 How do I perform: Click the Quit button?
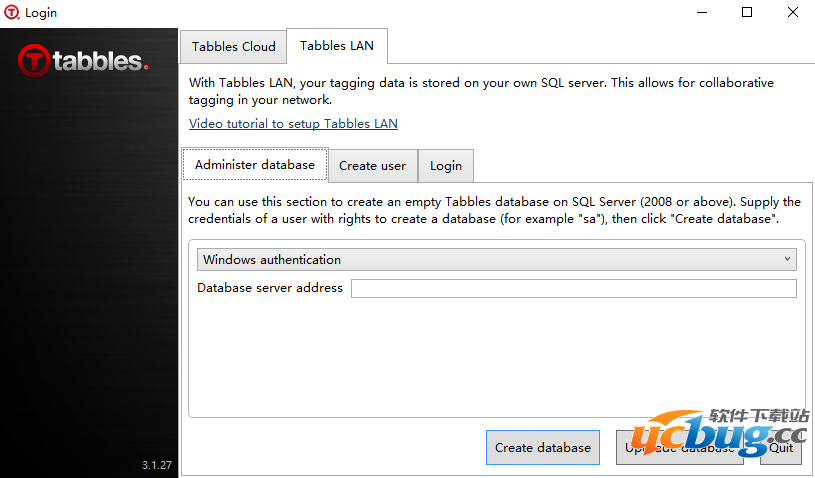click(781, 447)
